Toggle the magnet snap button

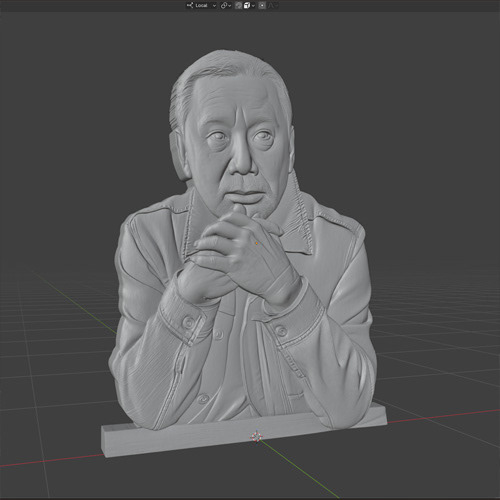click(238, 5)
